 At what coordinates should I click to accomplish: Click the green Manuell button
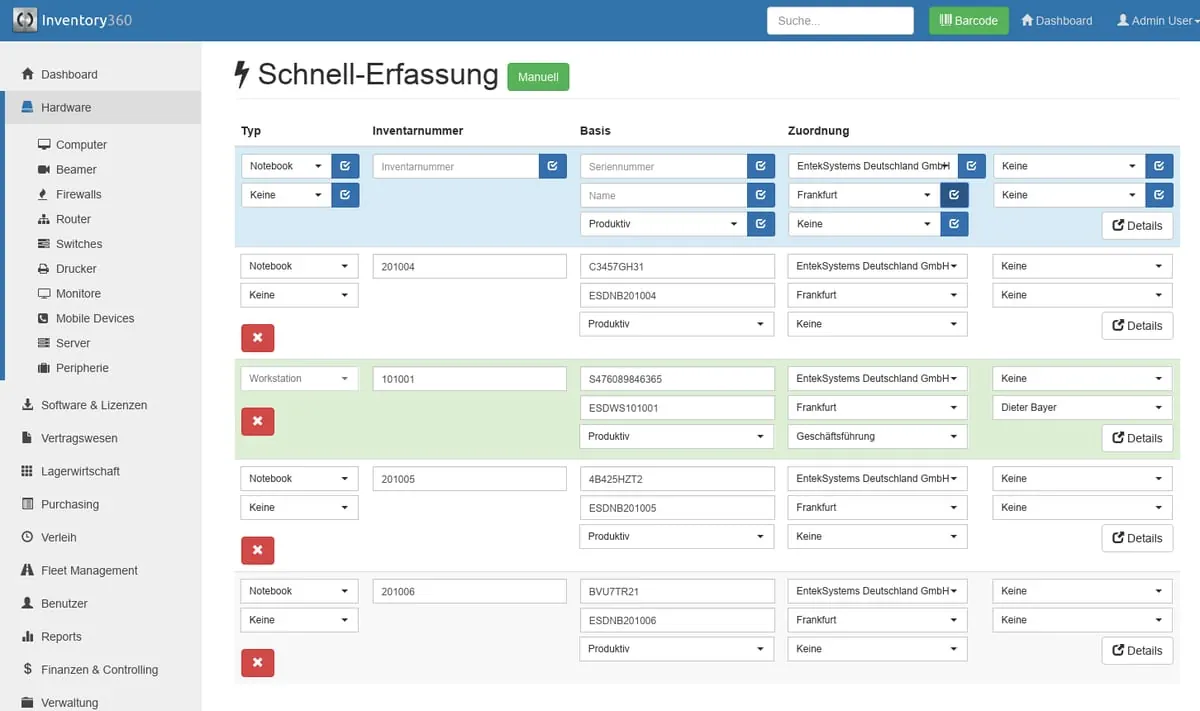pyautogui.click(x=538, y=77)
